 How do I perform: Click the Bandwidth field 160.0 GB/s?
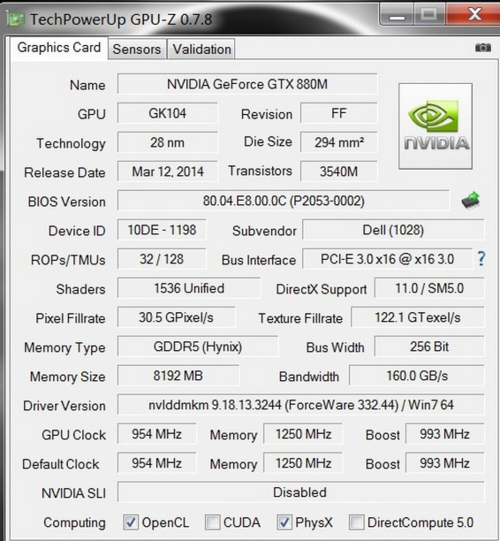click(417, 376)
